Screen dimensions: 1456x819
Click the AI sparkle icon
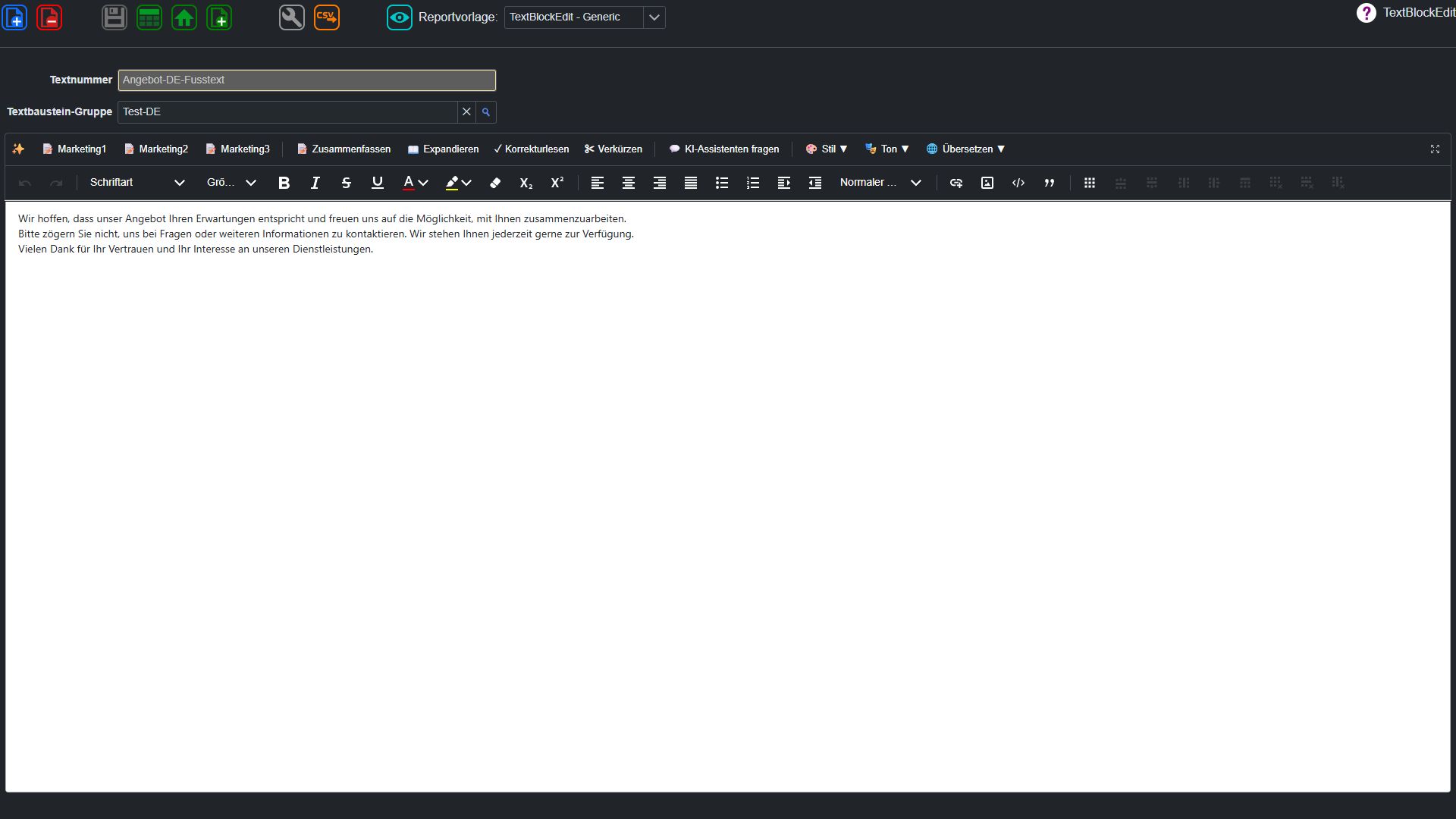pyautogui.click(x=18, y=149)
